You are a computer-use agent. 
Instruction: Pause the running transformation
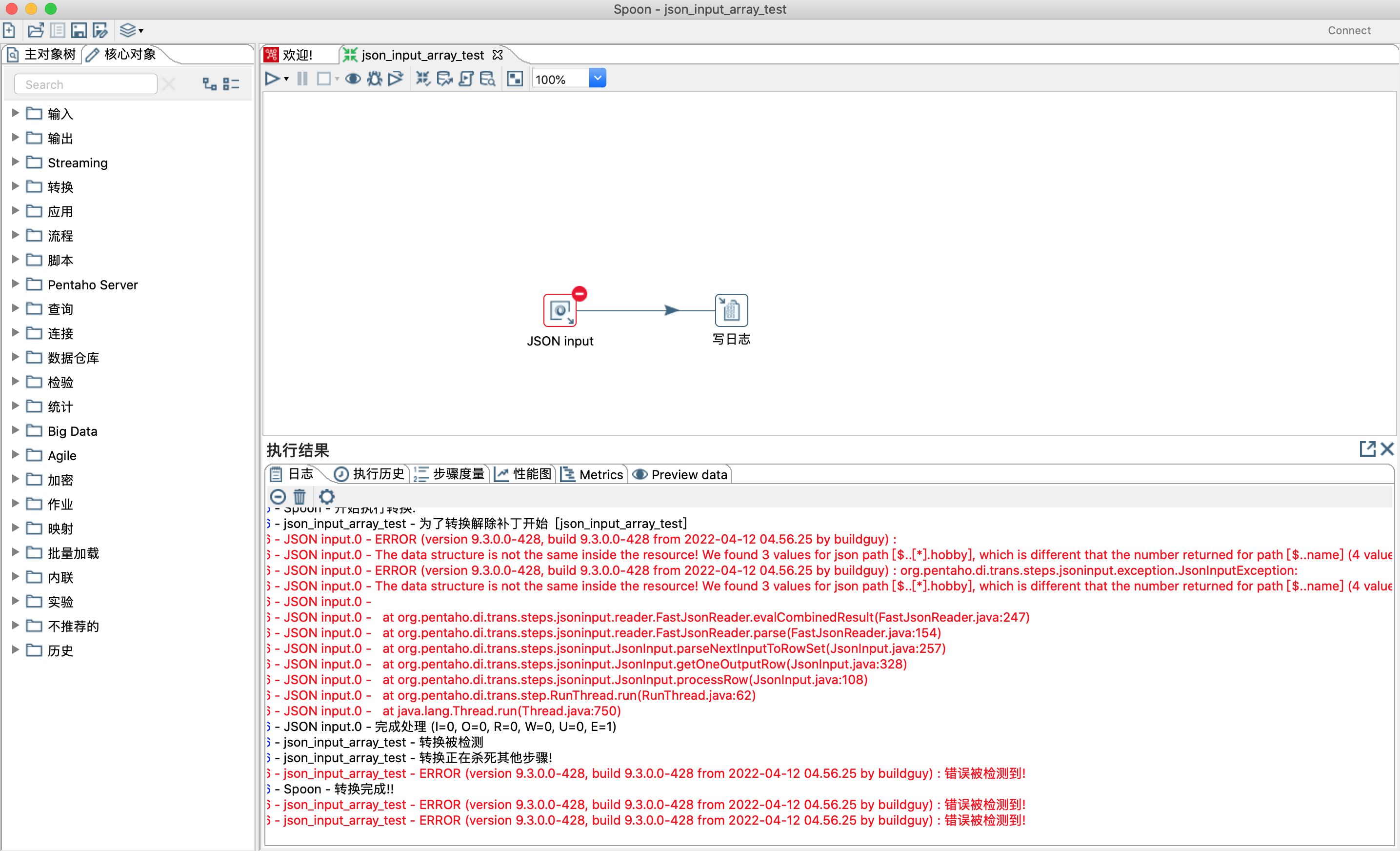pos(301,79)
